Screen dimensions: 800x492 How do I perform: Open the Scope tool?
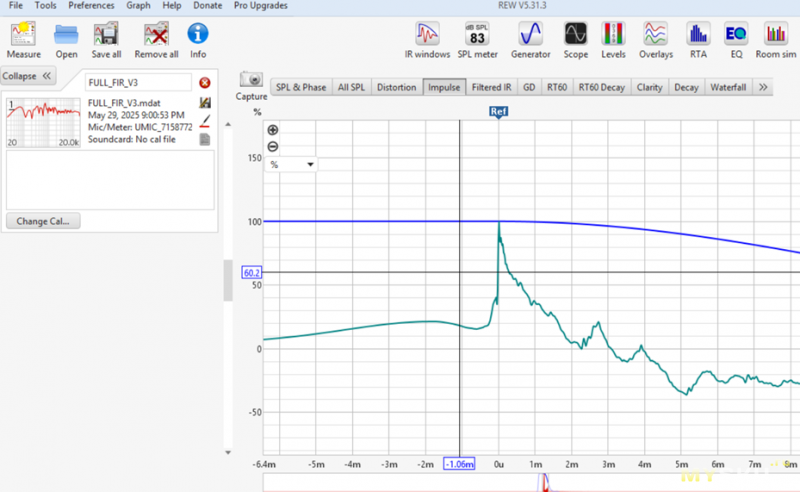(x=575, y=39)
